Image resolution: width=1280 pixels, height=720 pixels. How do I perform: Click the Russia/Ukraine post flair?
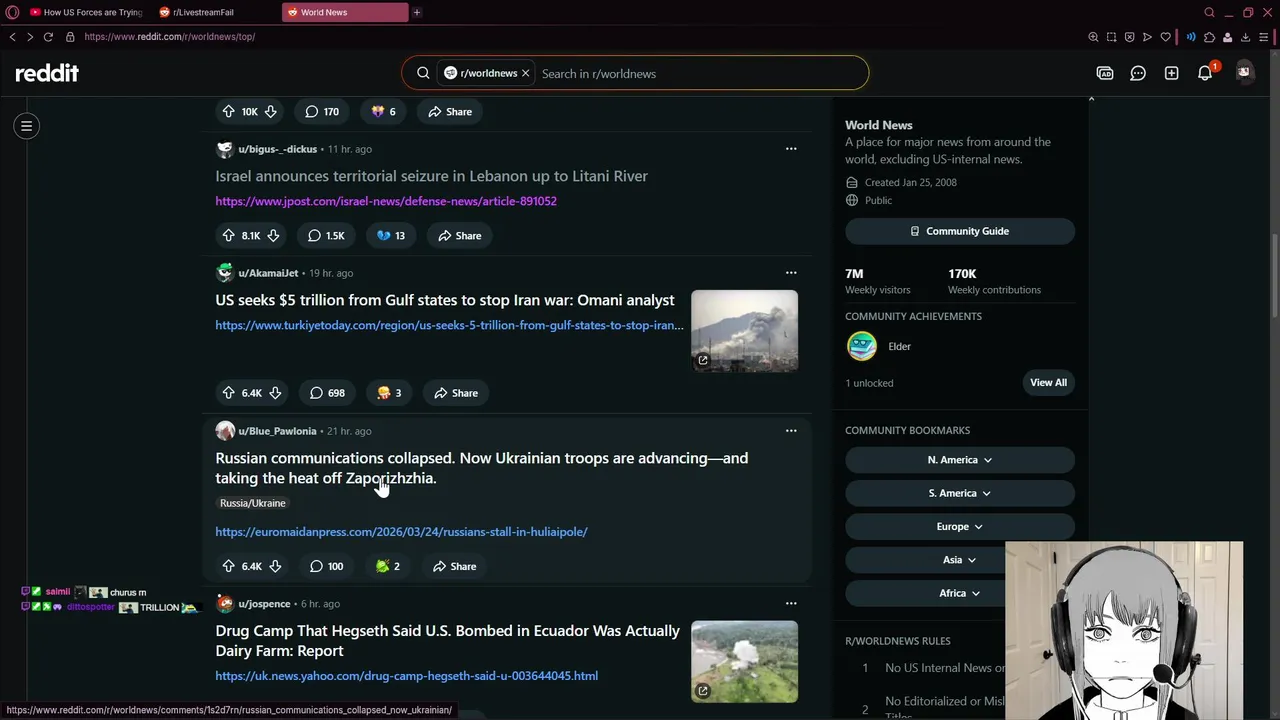[x=253, y=503]
